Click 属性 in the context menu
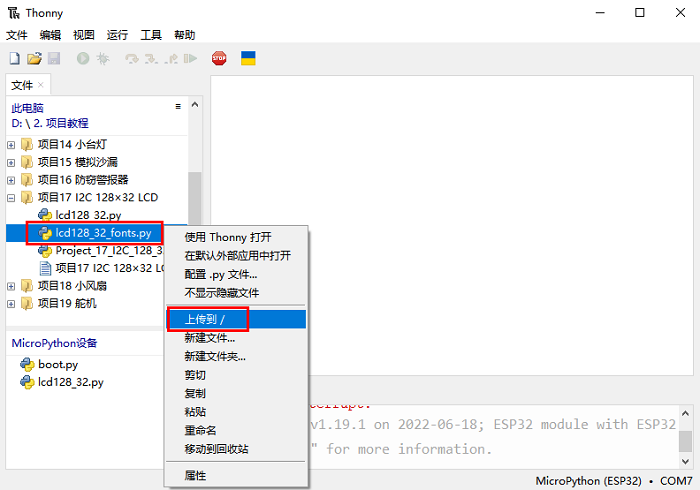The image size is (700, 490). 195,475
